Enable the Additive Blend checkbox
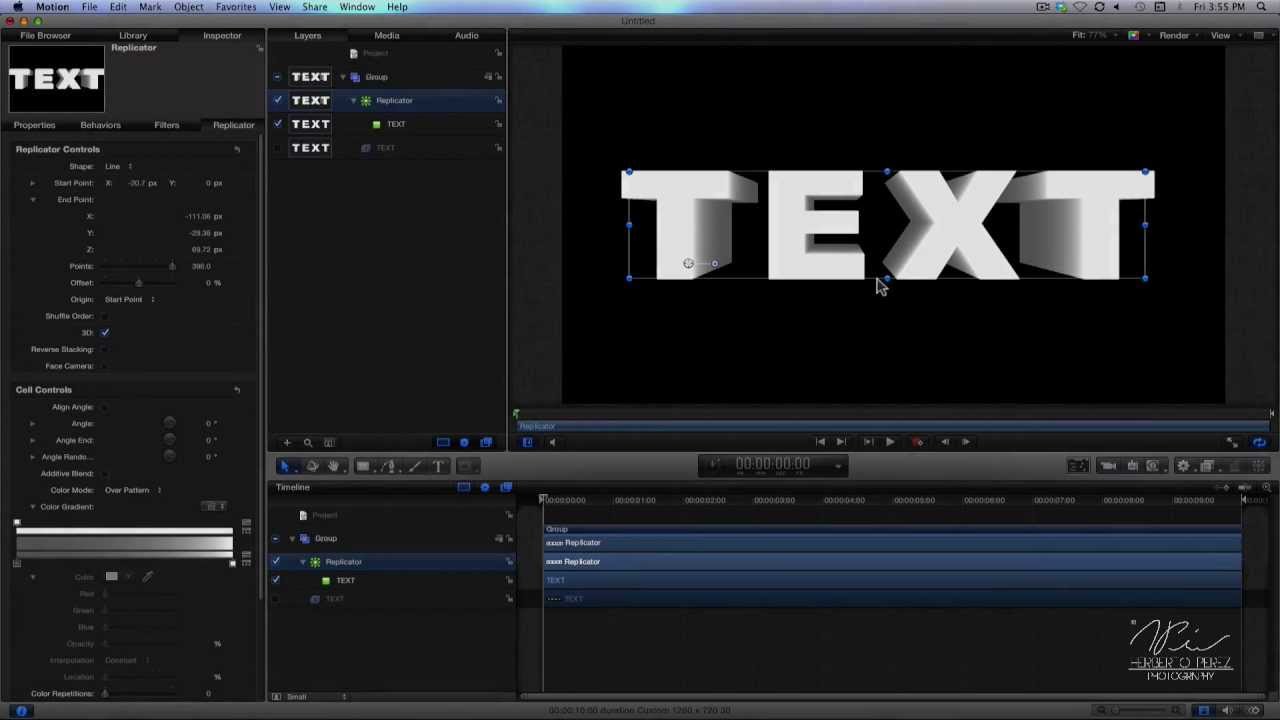1280x720 pixels. [x=105, y=473]
